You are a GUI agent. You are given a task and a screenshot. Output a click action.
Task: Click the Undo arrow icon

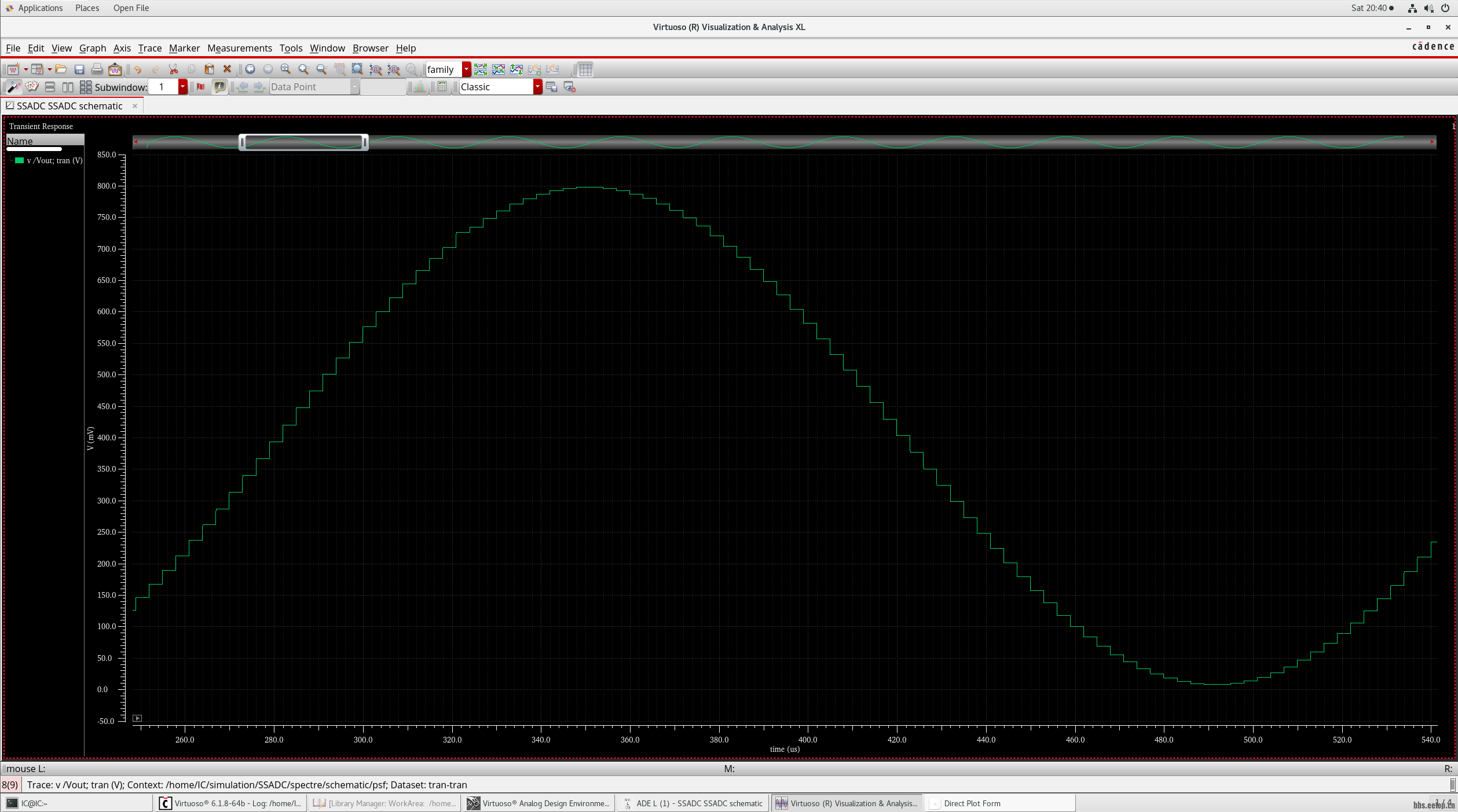(138, 69)
